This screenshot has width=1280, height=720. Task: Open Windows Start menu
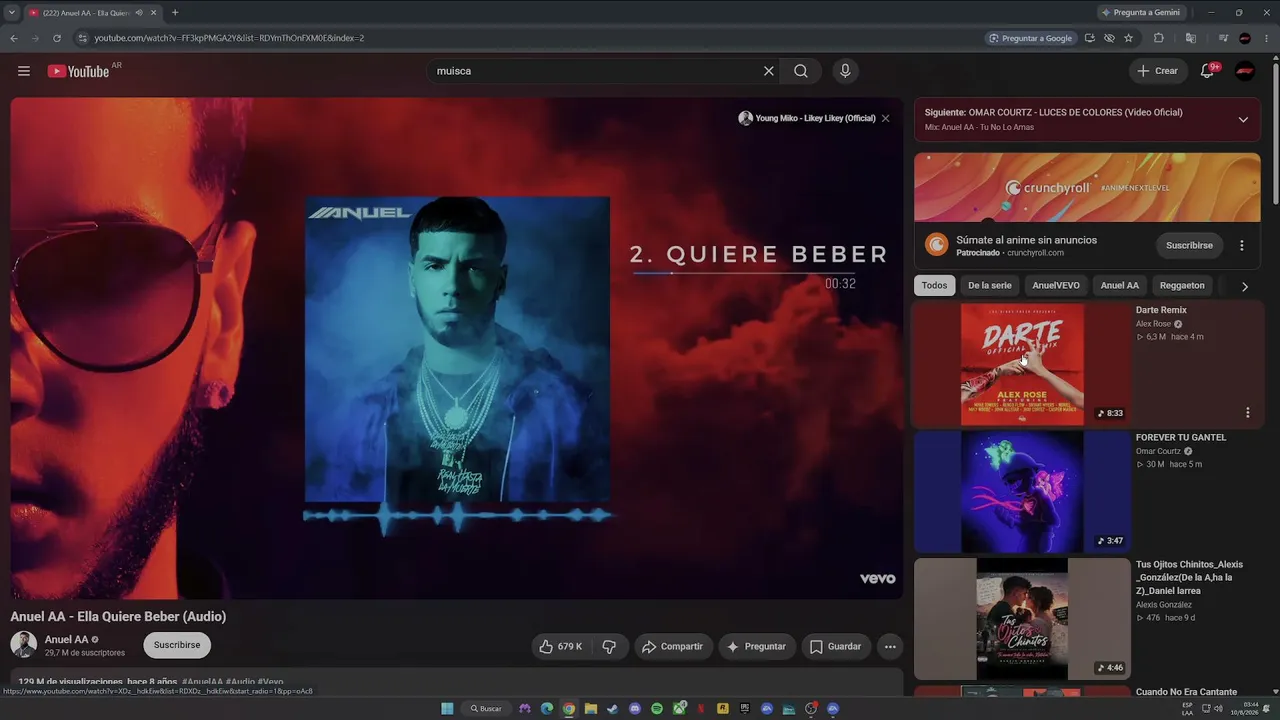click(x=447, y=709)
